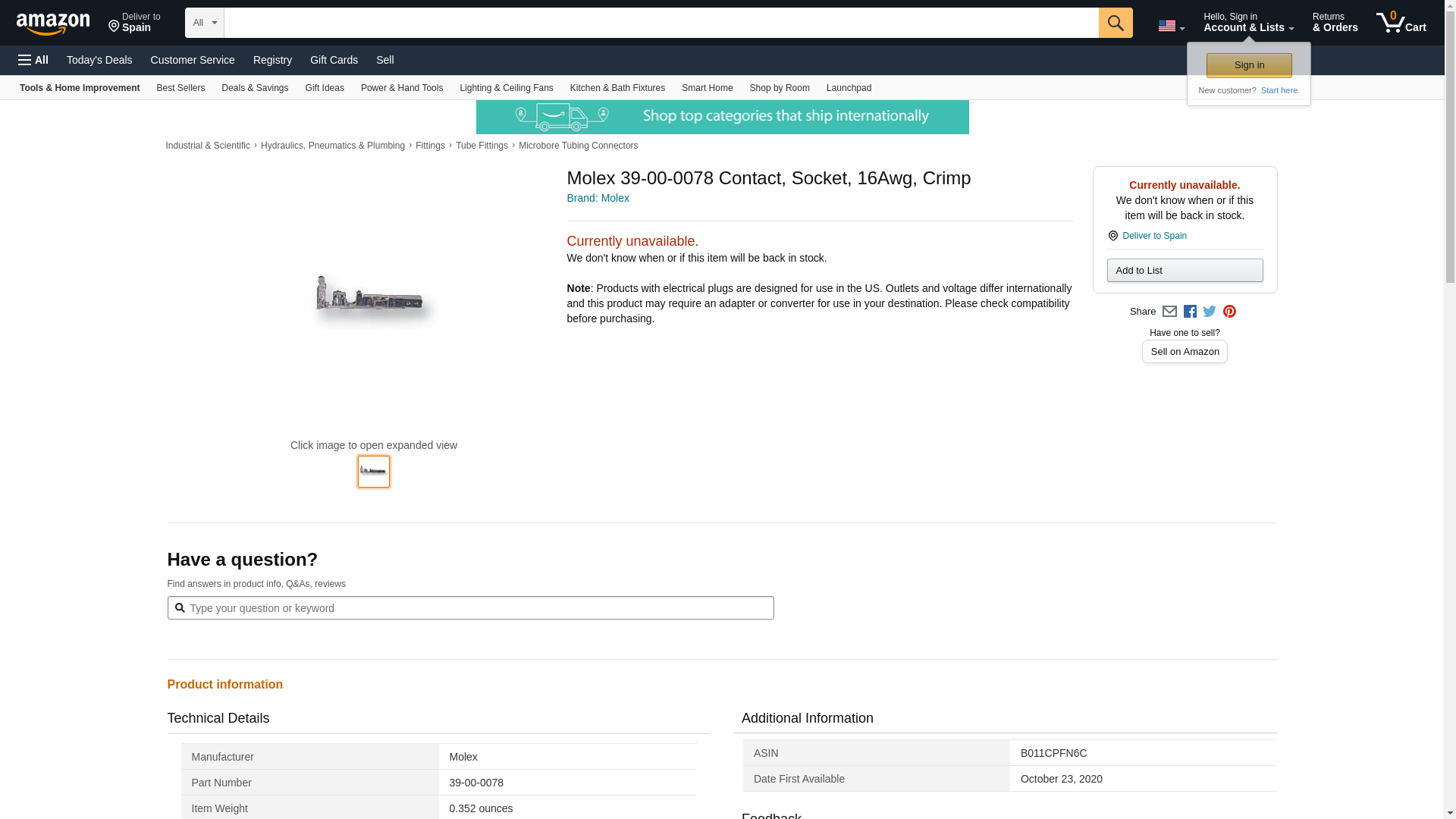This screenshot has width=1456, height=819.
Task: Open Today's Deals in navigation bar
Action: click(x=99, y=60)
